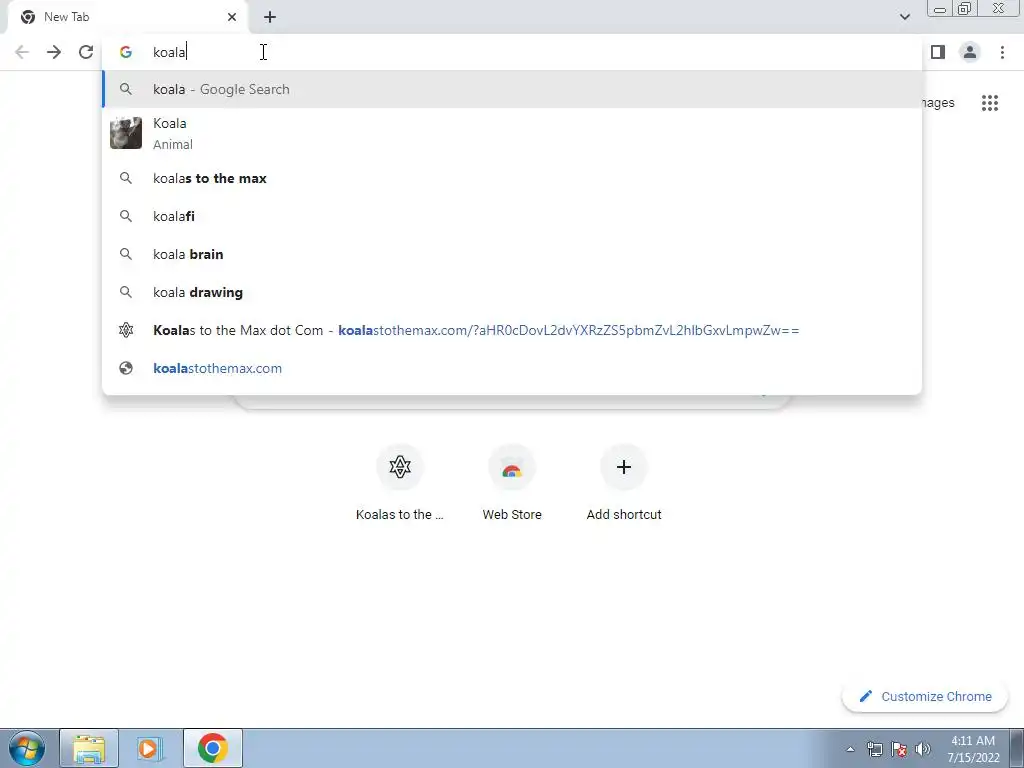Viewport: 1024px width, 768px height.
Task: Open the Google apps grid icon
Action: coord(990,103)
